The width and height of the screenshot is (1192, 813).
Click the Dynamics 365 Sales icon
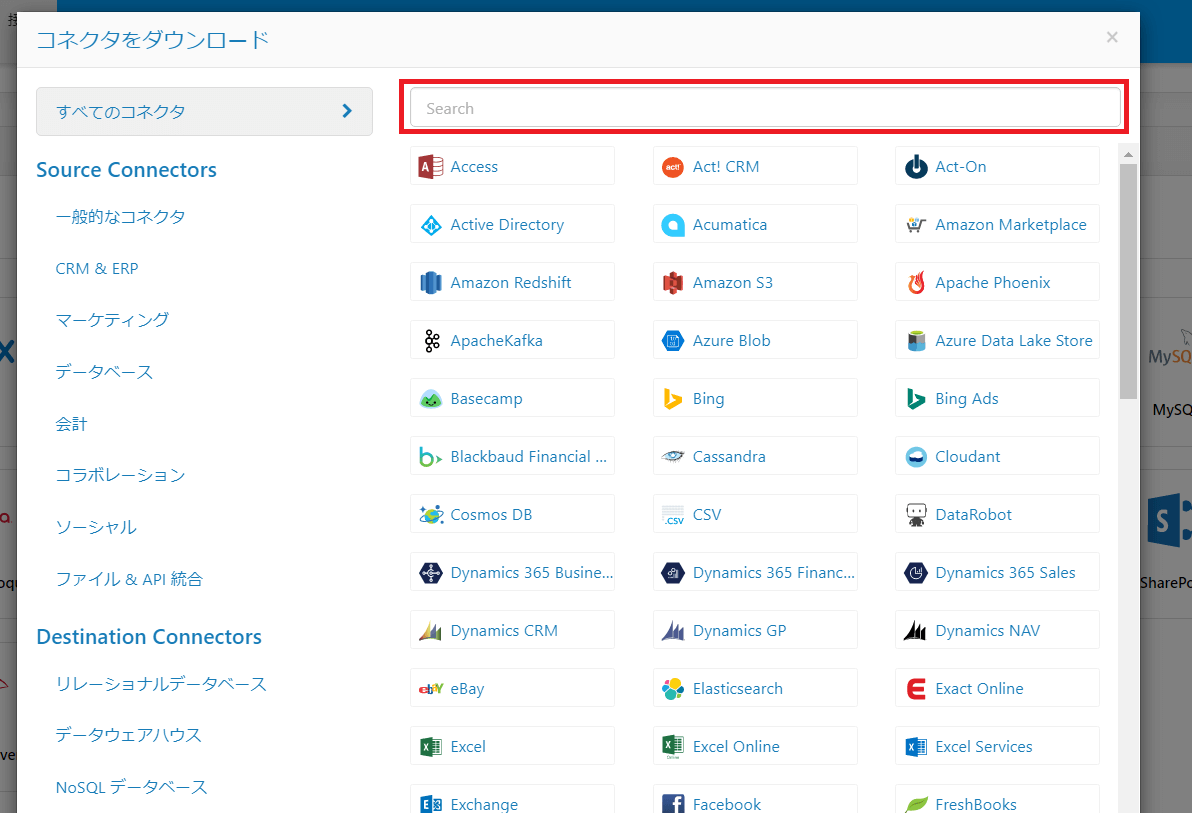pos(916,573)
